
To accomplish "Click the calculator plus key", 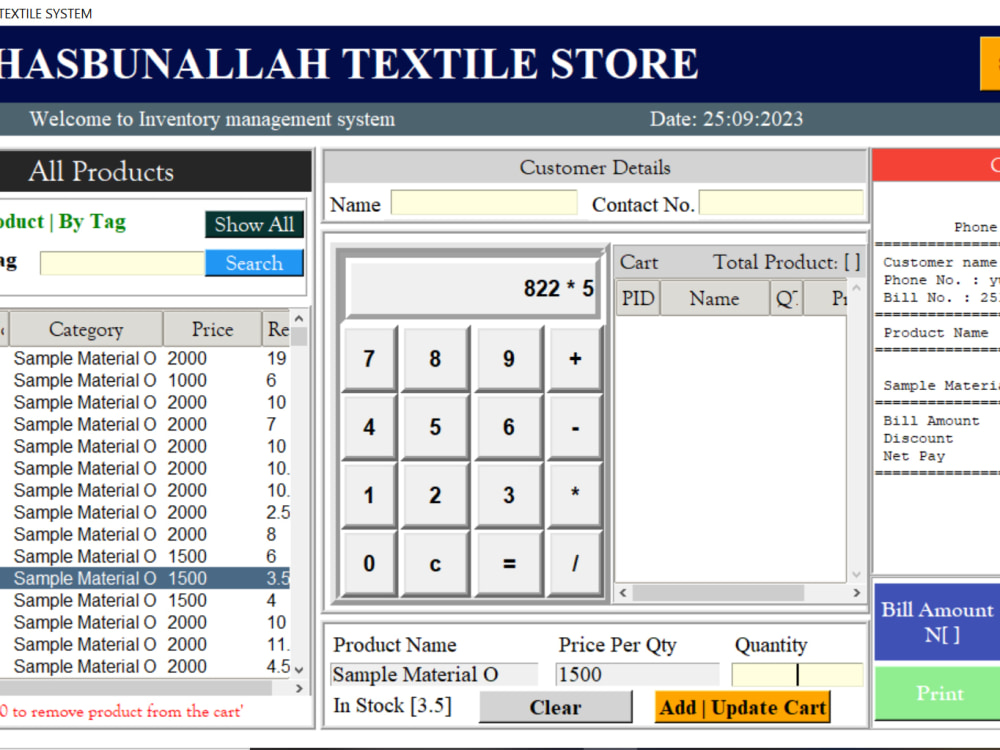I will [x=575, y=358].
